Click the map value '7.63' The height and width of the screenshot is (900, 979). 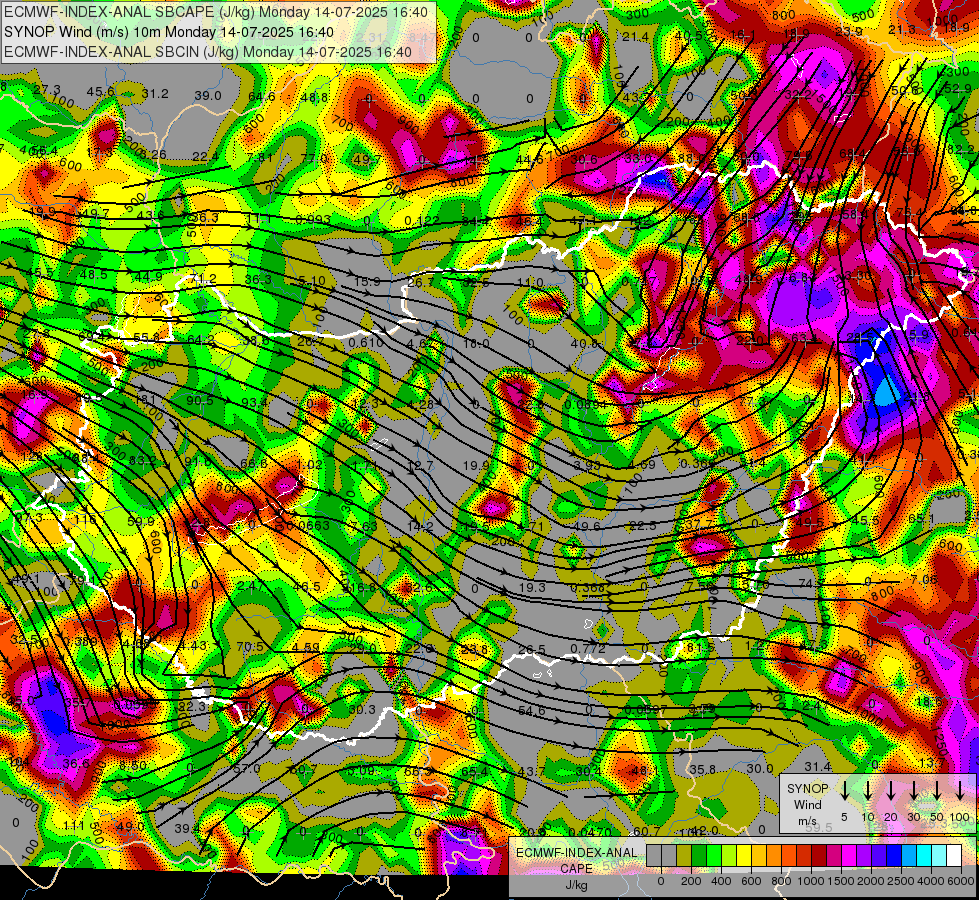pyautogui.click(x=364, y=526)
